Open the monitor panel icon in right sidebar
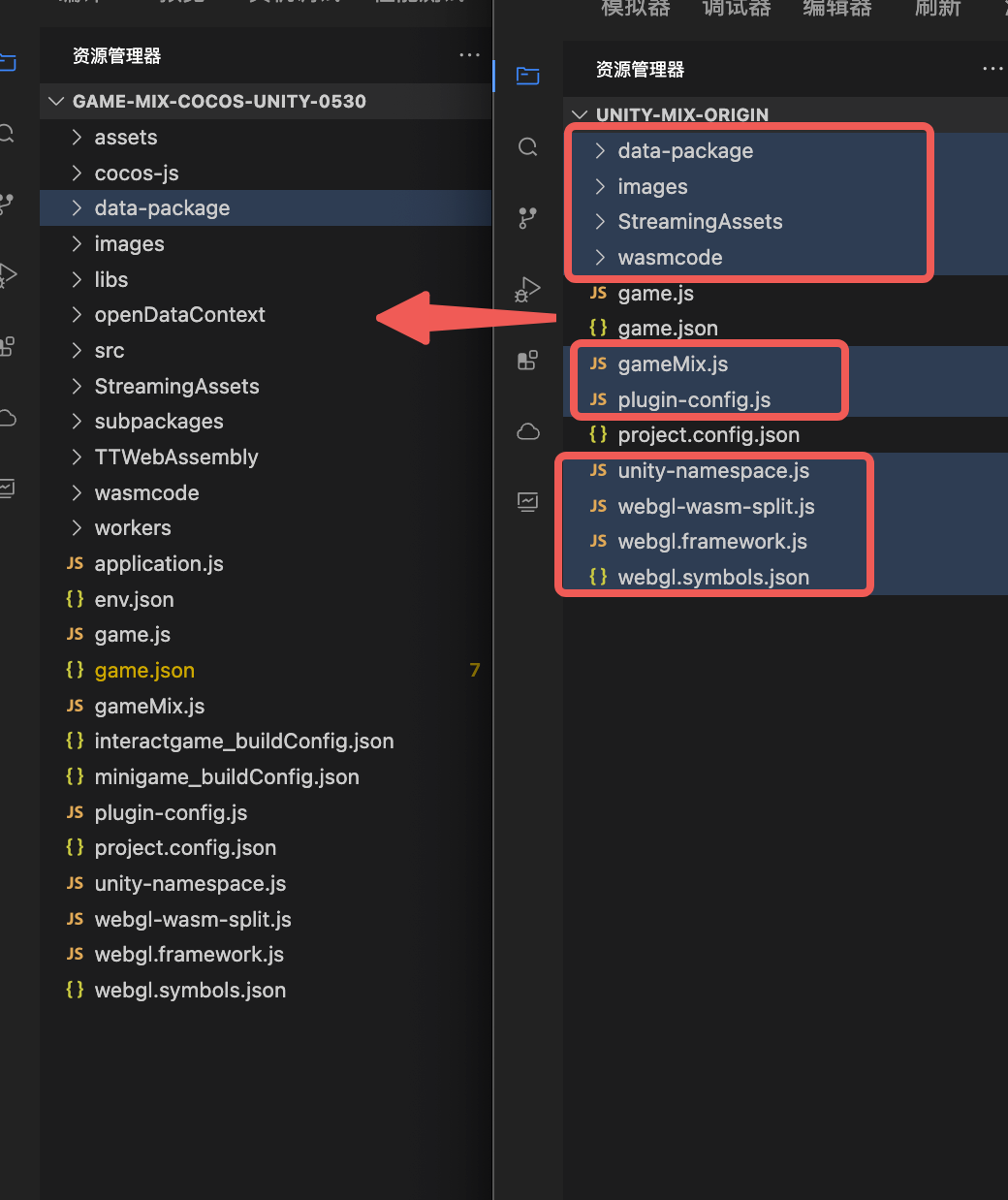 tap(528, 501)
